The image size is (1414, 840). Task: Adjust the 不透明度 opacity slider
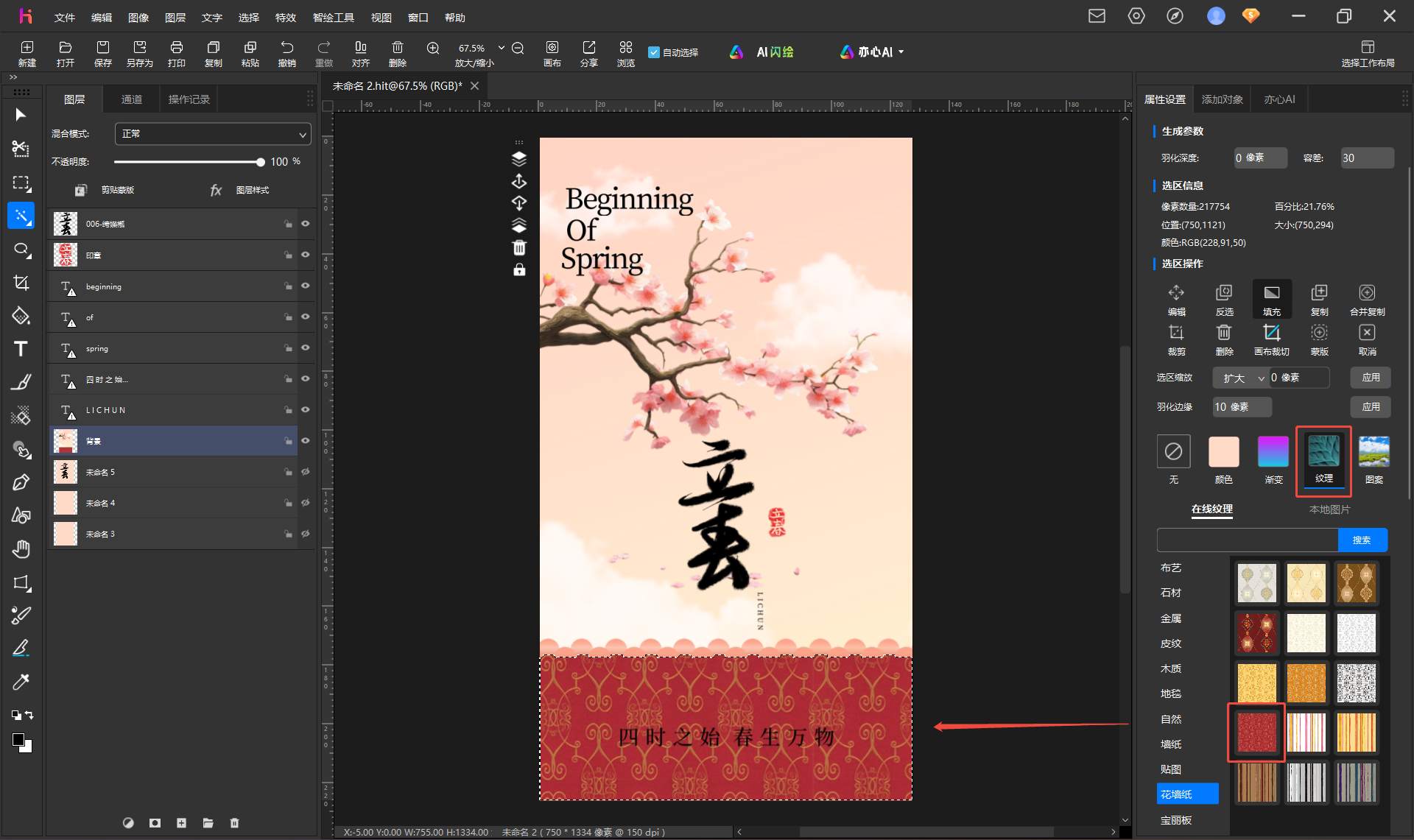(x=189, y=161)
